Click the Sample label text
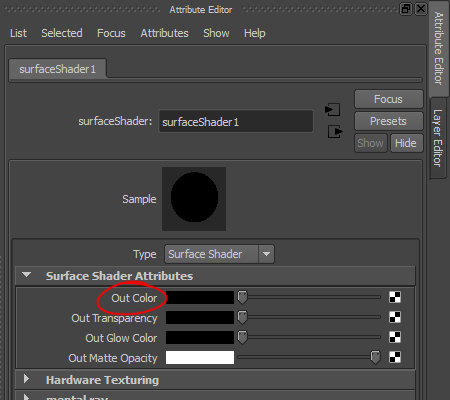450x400 pixels. (x=139, y=199)
